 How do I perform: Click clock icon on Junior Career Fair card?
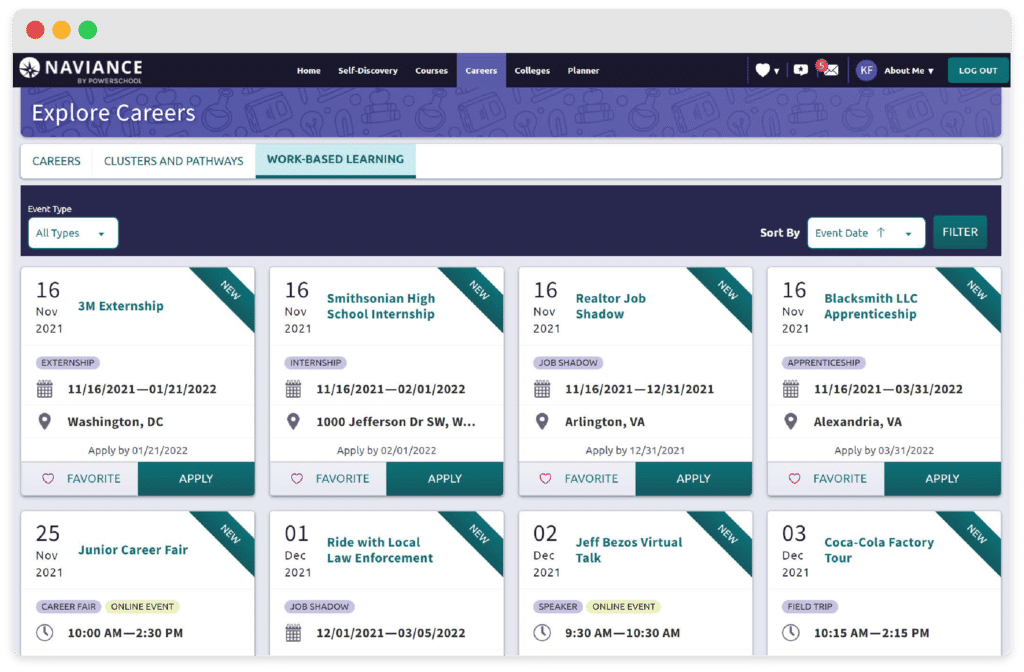pyautogui.click(x=44, y=633)
